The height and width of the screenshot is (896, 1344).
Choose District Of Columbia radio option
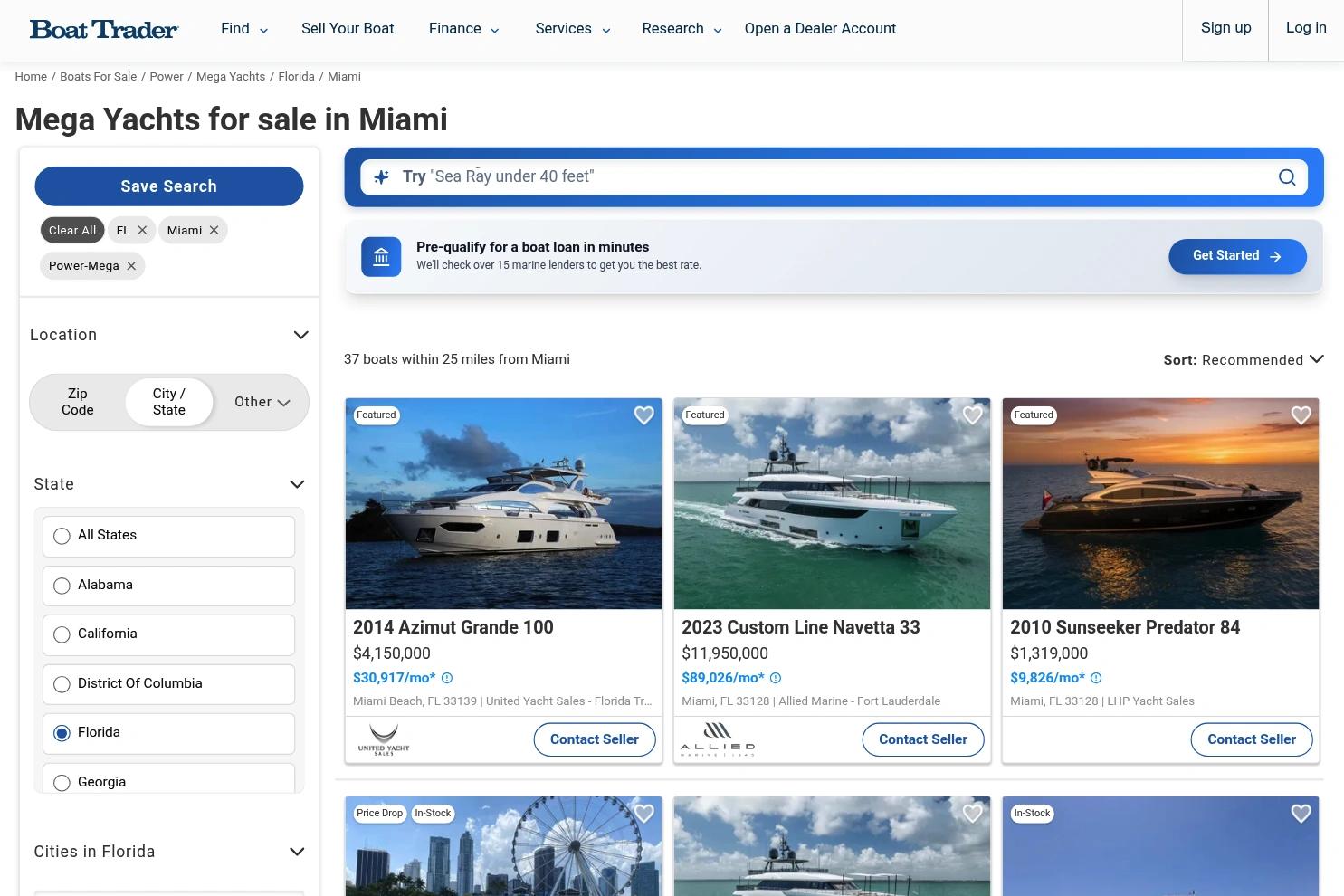click(62, 685)
